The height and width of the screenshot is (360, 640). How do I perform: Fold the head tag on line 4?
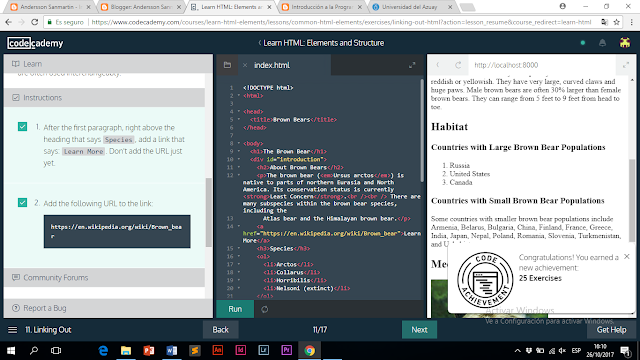point(239,111)
